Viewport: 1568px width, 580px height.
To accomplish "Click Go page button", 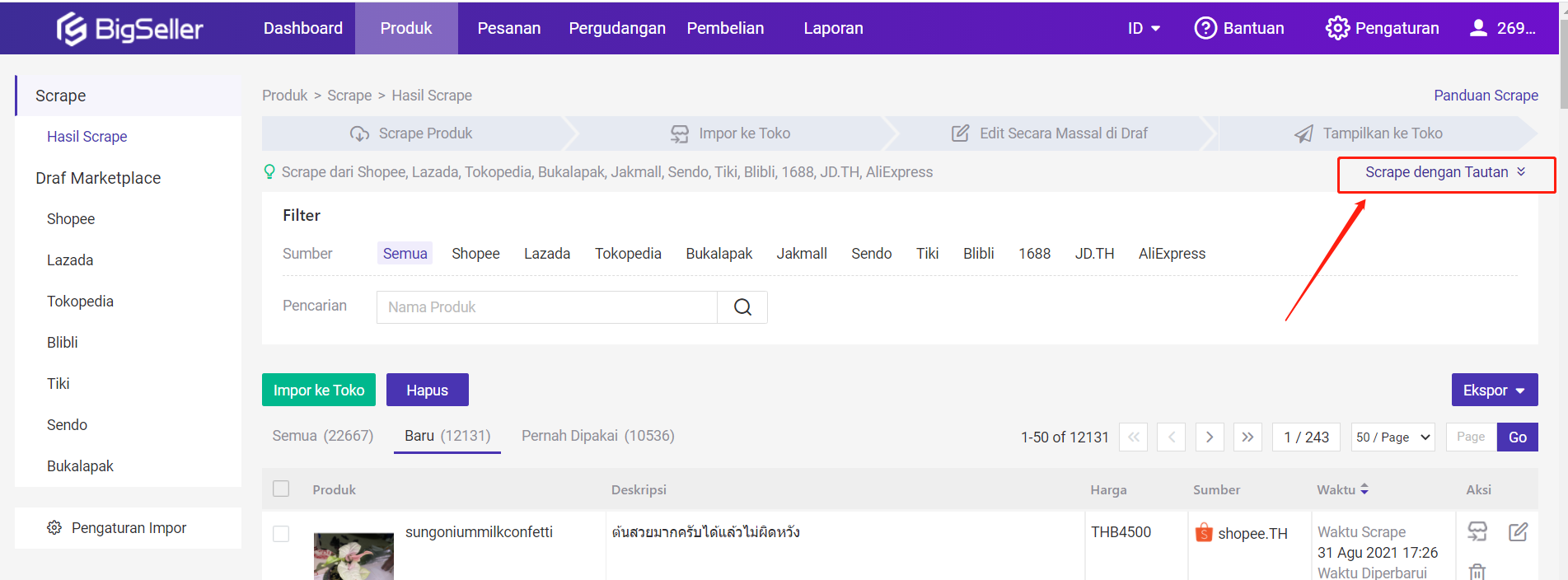I will coord(1518,437).
